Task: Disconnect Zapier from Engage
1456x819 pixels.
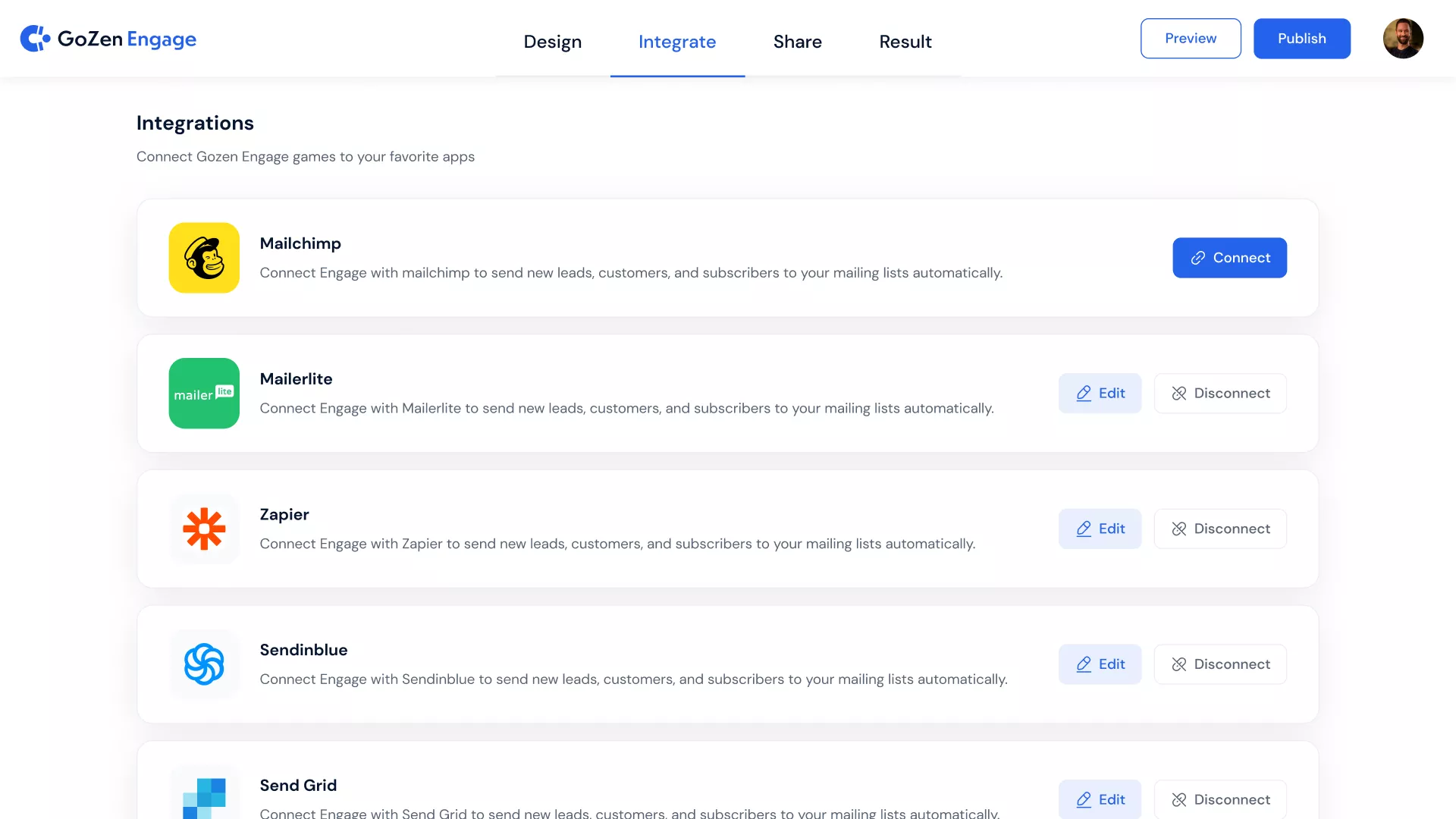Action: 1219,529
